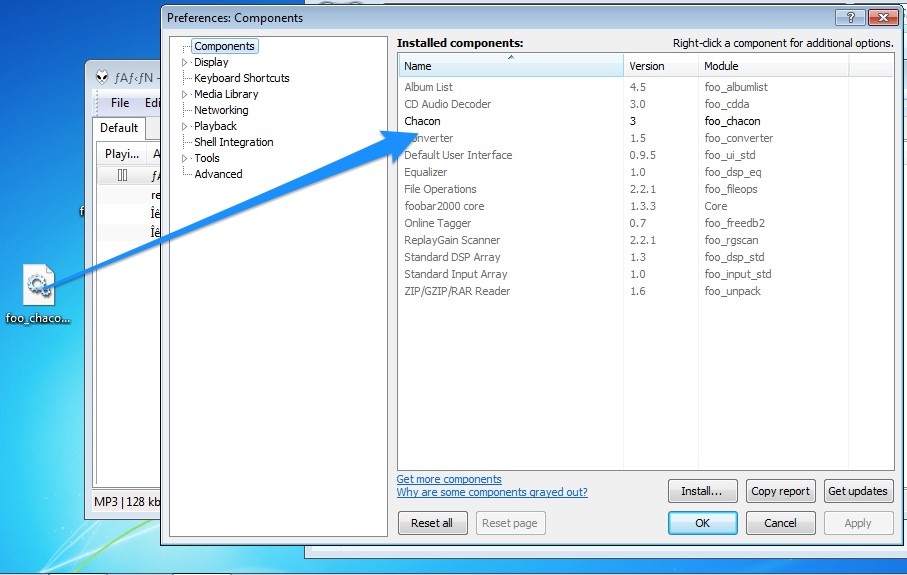
Task: Click the Playi... column header in playlist
Action: [x=121, y=154]
